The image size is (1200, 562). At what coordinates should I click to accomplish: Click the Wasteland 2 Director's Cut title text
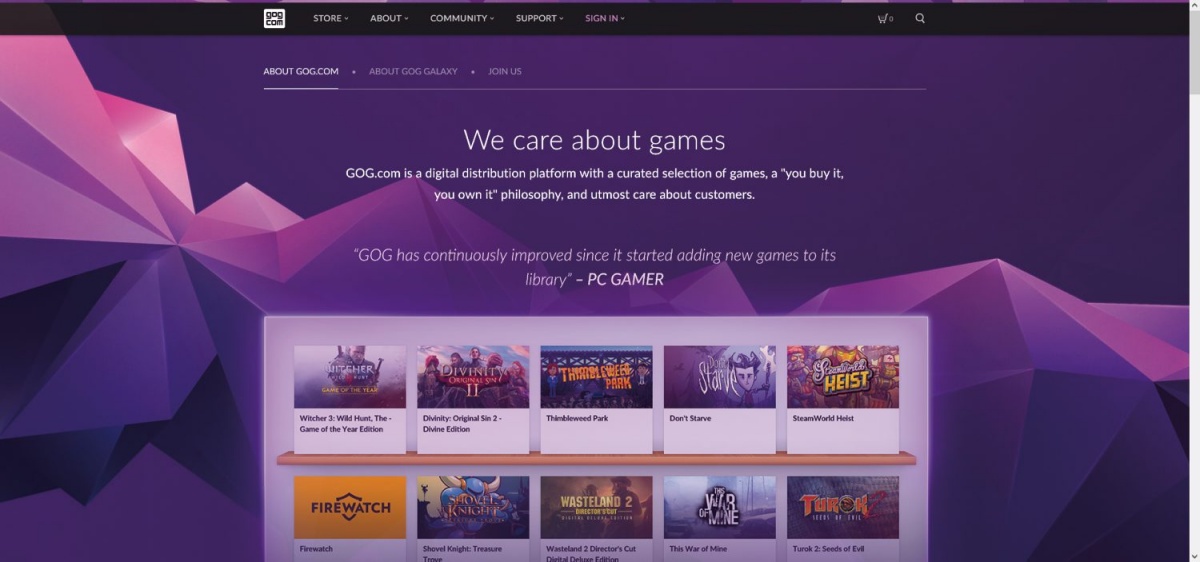click(591, 553)
